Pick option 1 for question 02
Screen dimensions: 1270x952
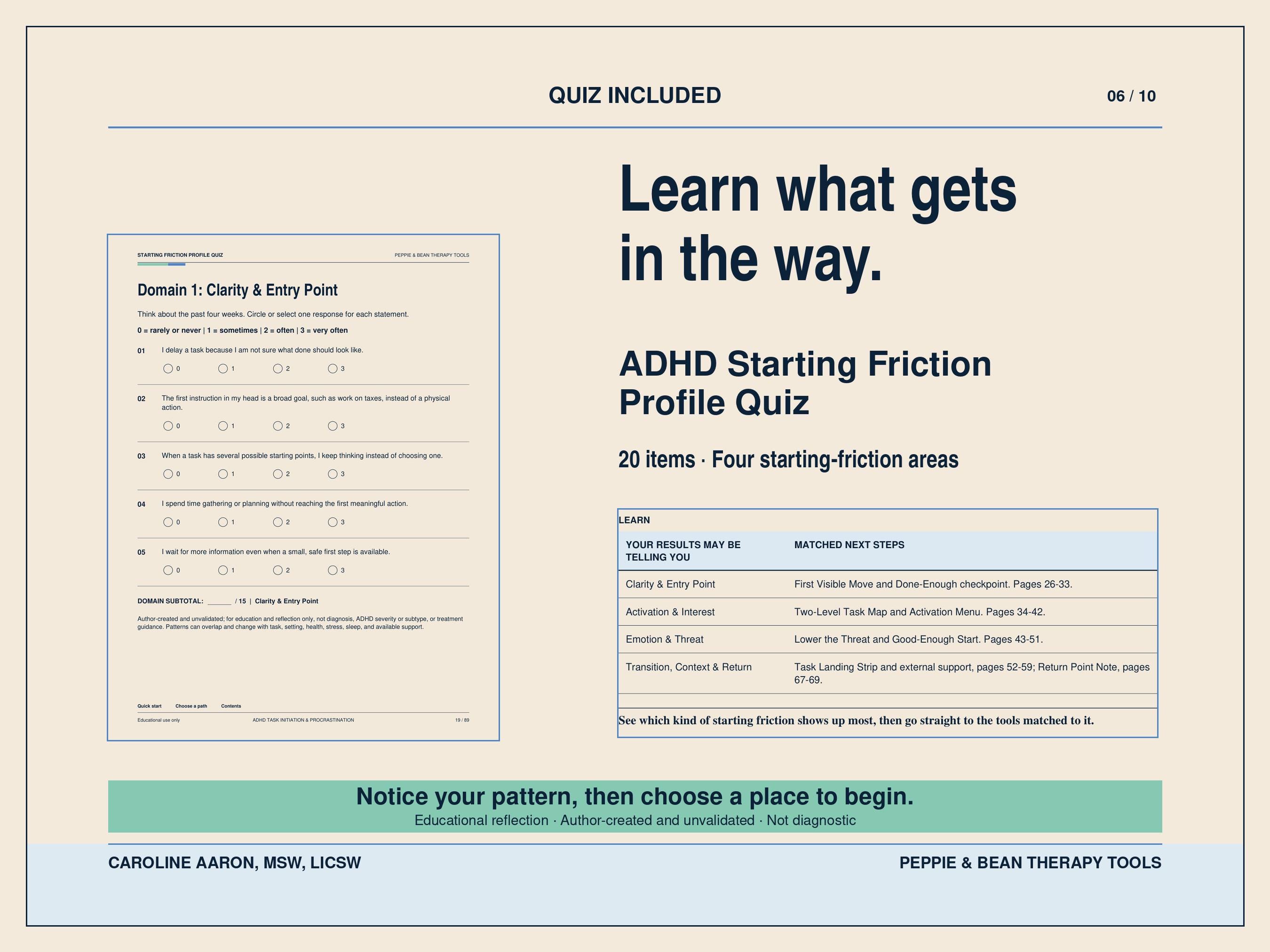coord(223,426)
